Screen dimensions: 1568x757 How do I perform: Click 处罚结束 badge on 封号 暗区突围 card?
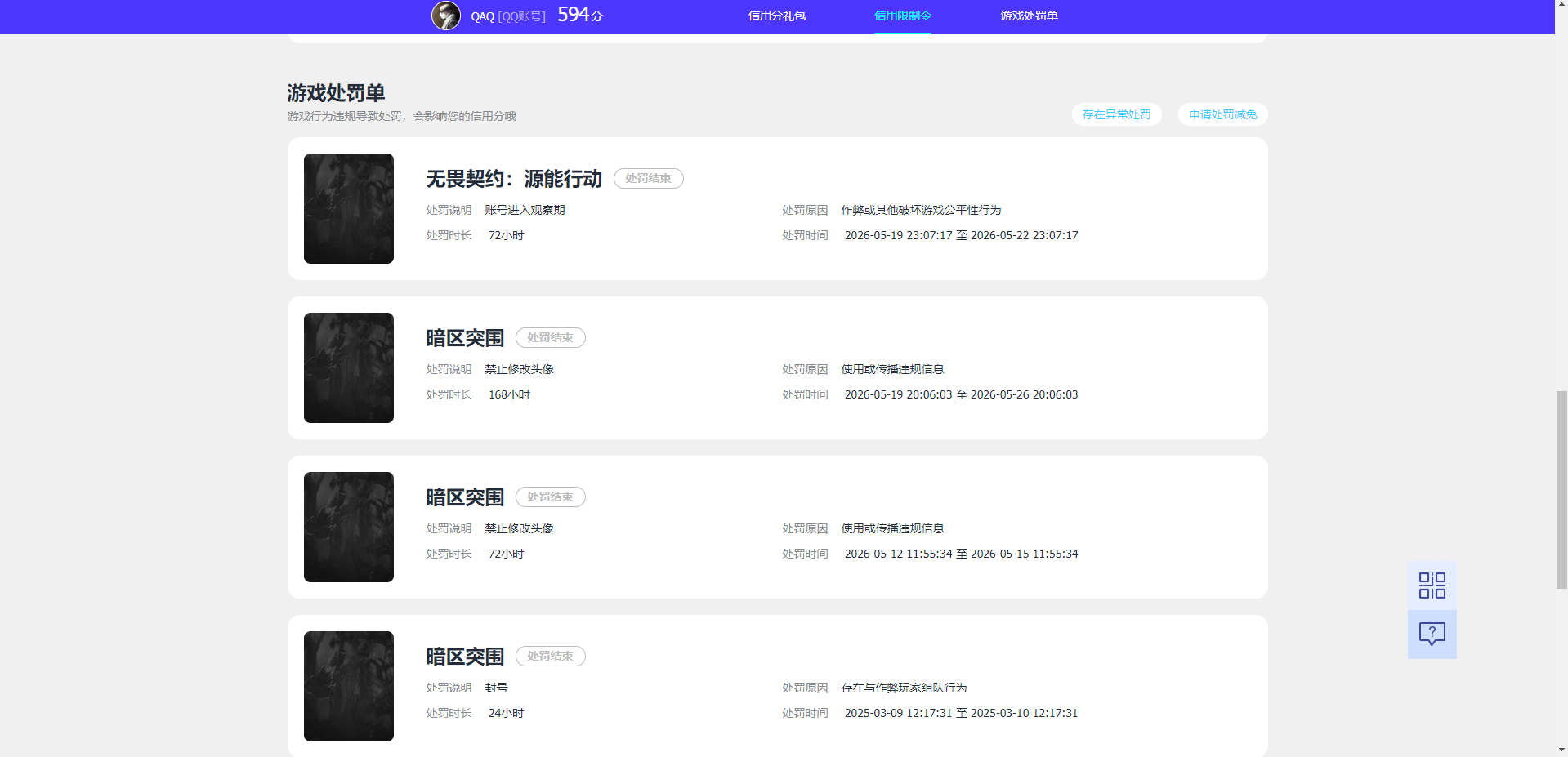tap(550, 656)
